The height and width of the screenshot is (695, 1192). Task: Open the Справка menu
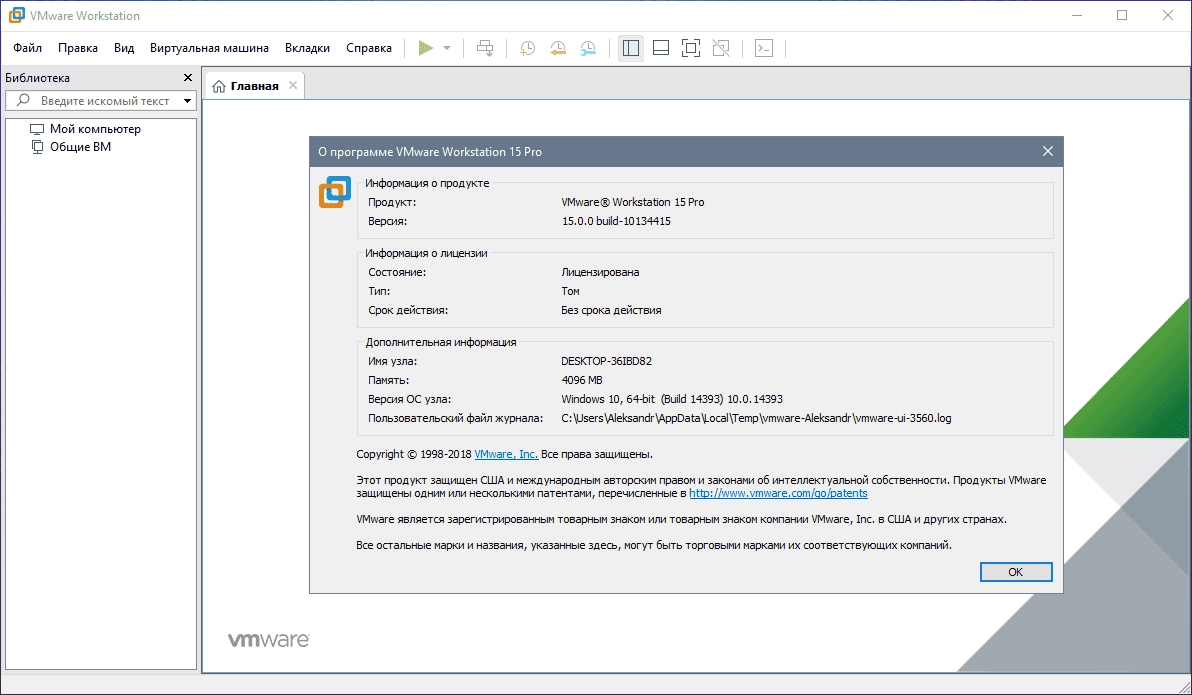tap(369, 48)
